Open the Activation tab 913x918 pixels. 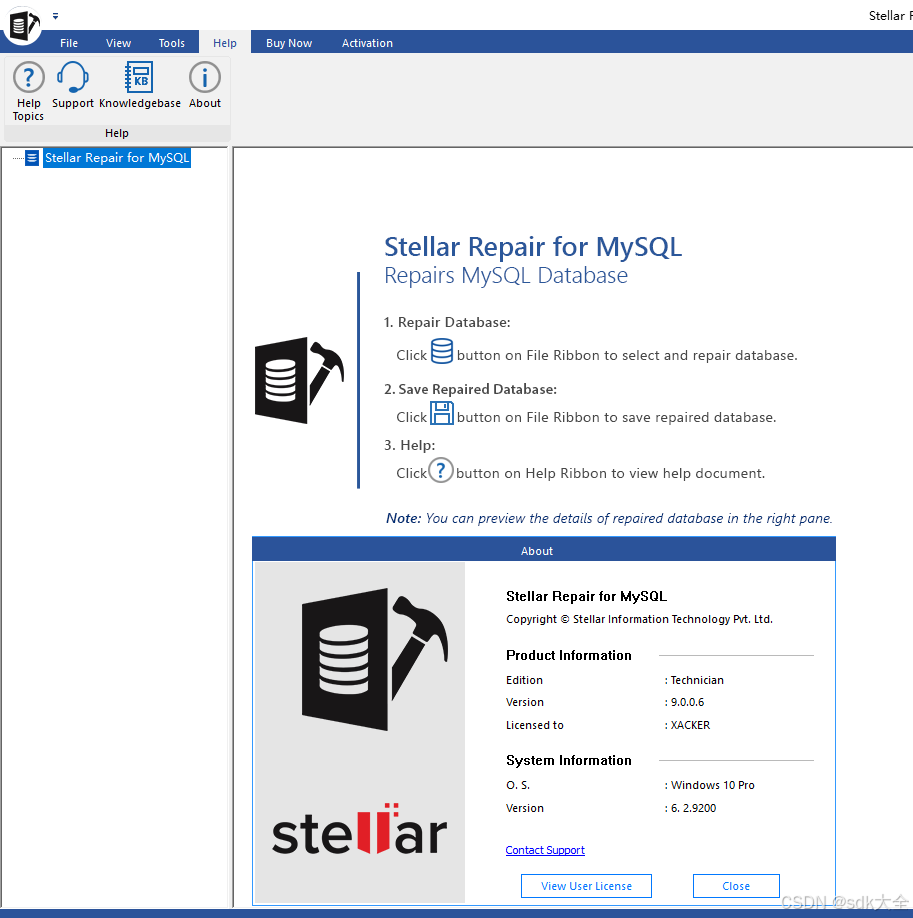pyautogui.click(x=367, y=43)
